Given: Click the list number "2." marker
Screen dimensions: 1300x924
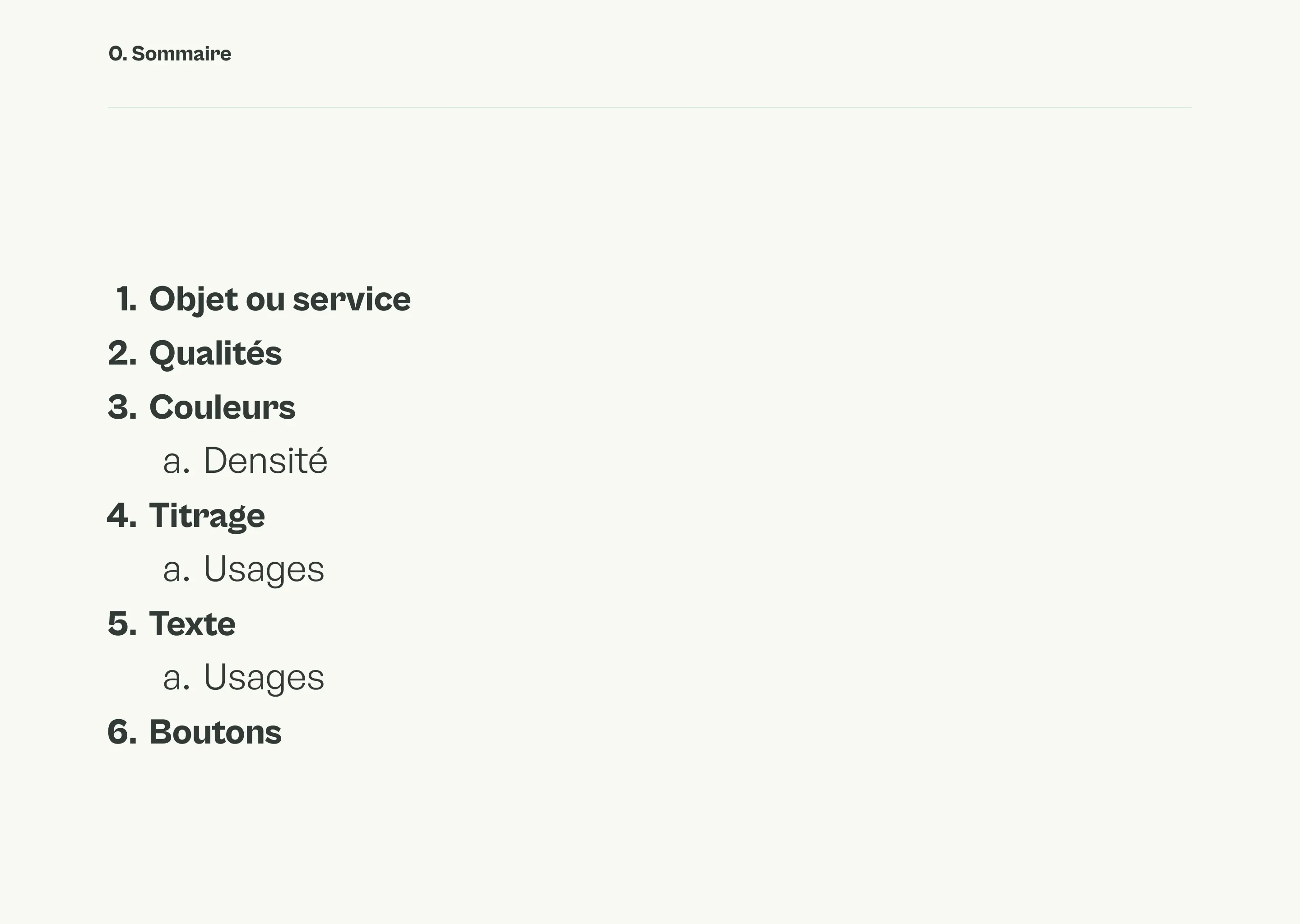Looking at the screenshot, I should tap(122, 353).
